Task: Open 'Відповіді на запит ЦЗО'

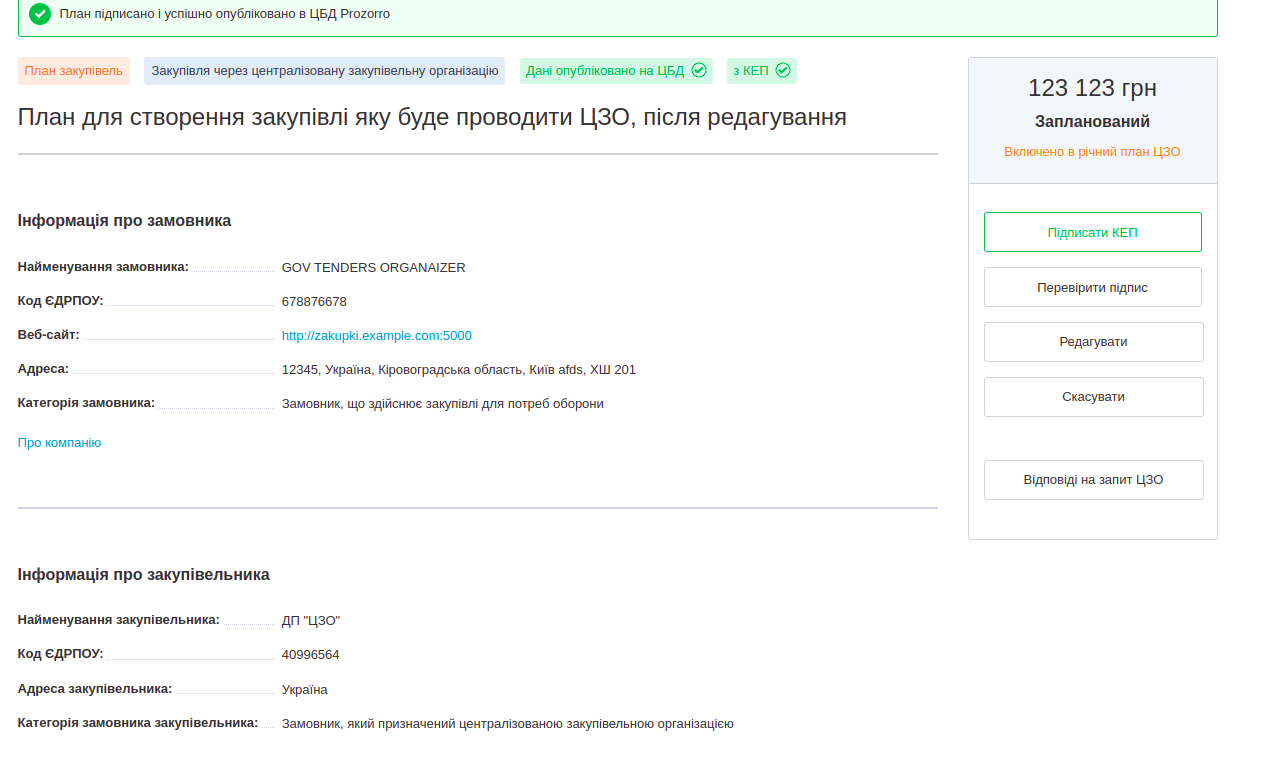Action: 1093,480
